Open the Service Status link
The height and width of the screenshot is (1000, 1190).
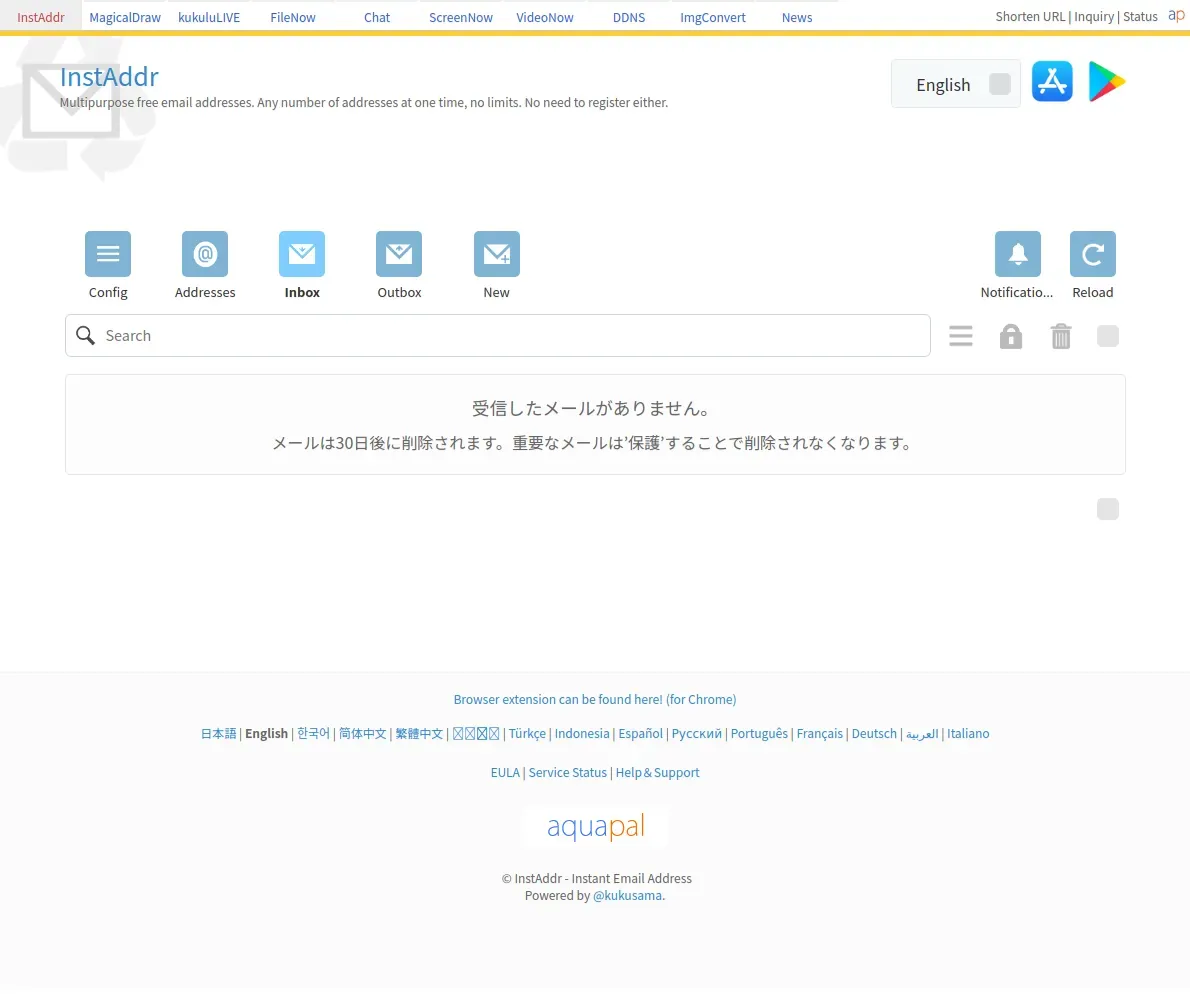[x=568, y=772]
